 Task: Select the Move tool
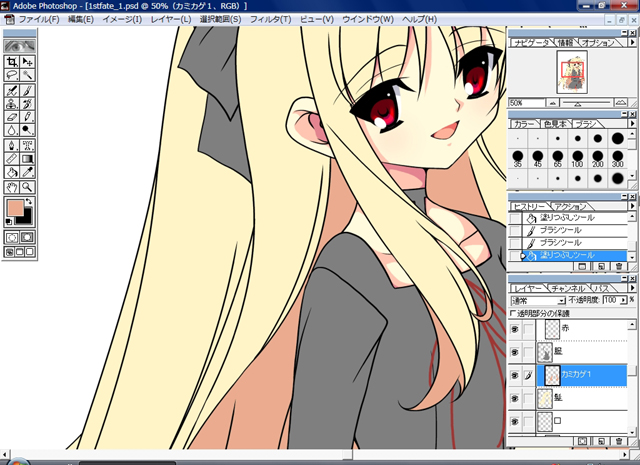click(27, 62)
